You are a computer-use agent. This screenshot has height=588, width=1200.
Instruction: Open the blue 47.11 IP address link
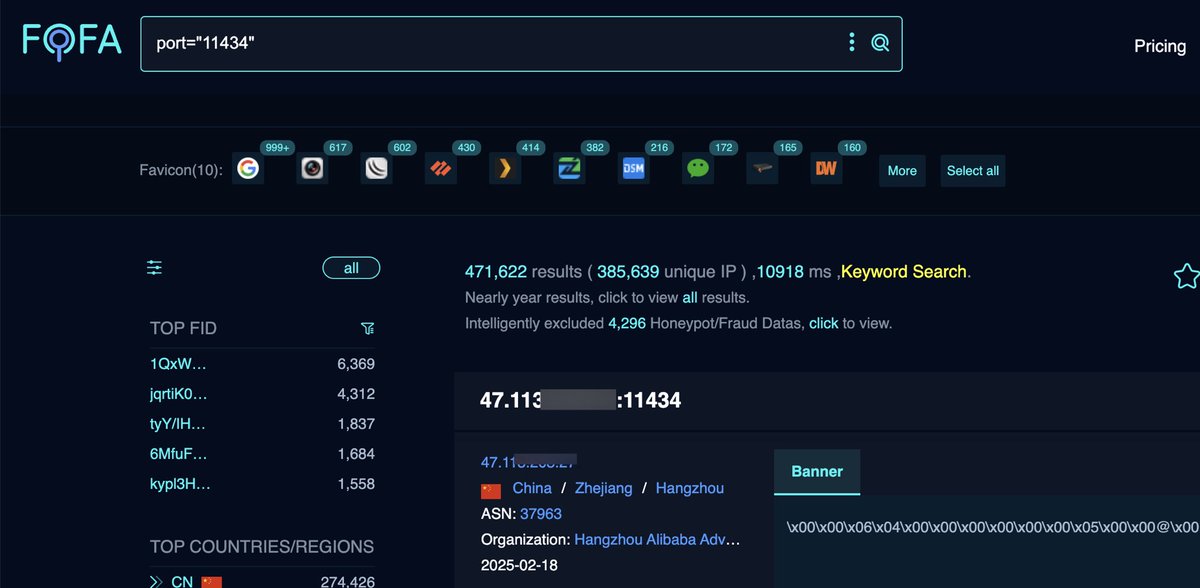pos(529,462)
